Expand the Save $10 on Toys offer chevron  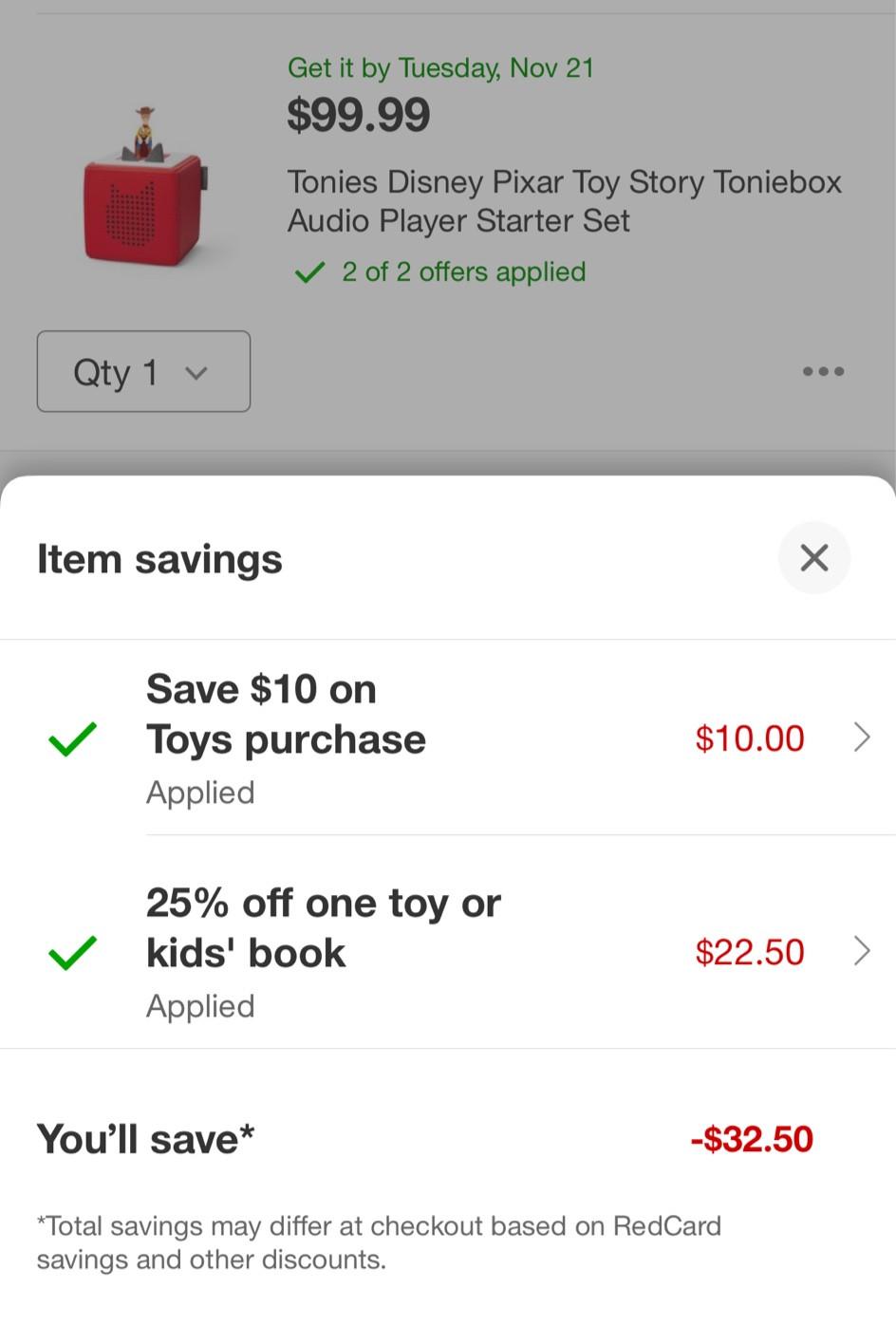click(862, 737)
